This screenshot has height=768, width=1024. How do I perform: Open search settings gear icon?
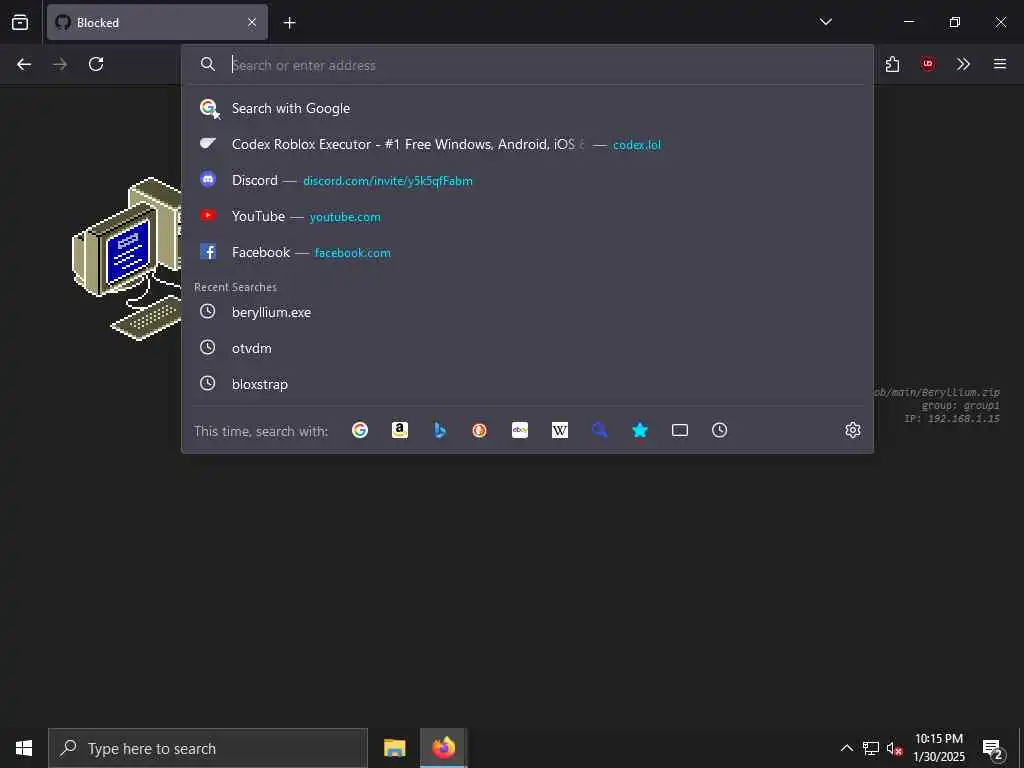(853, 430)
